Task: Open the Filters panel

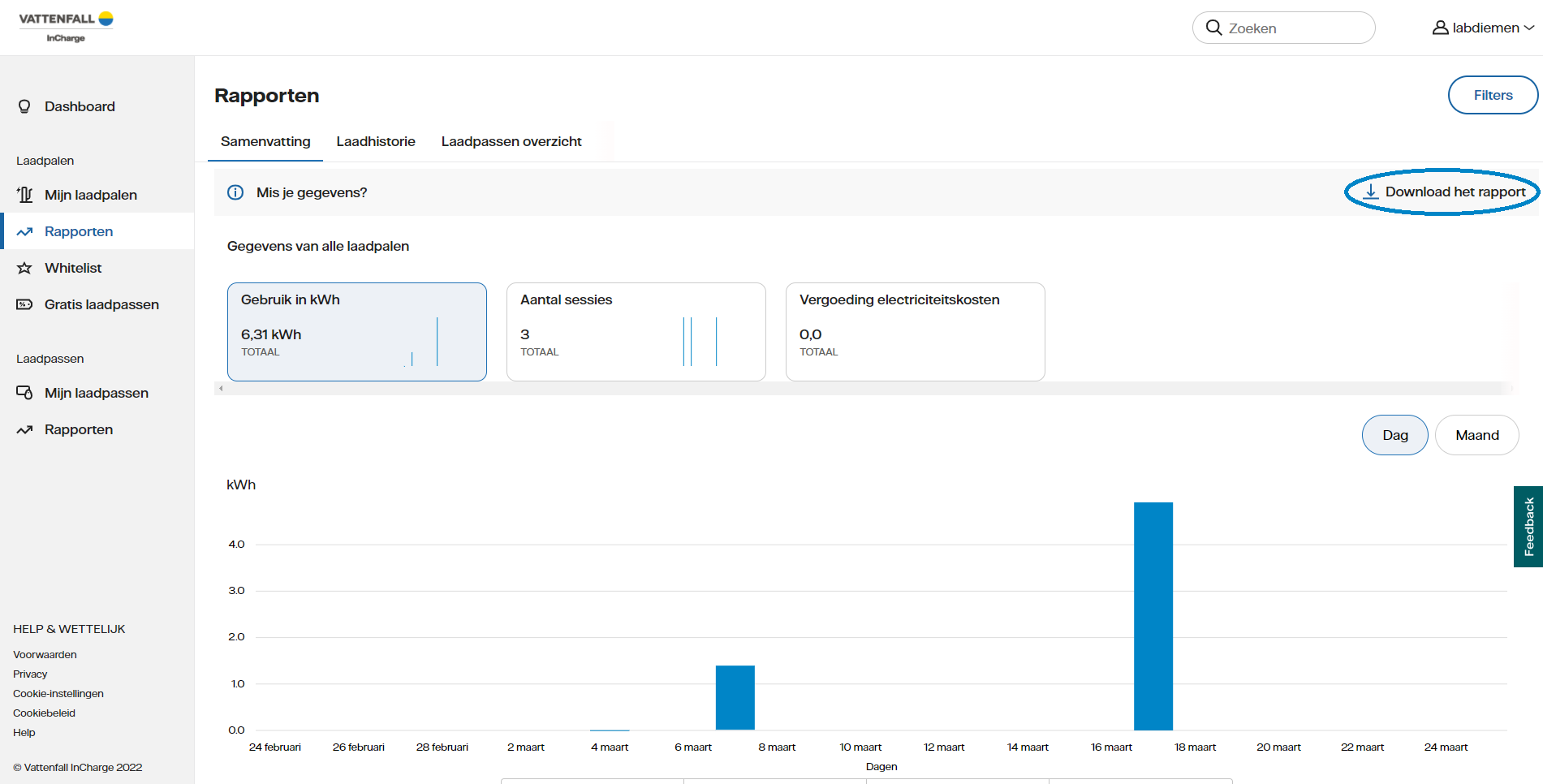Action: 1493,95
